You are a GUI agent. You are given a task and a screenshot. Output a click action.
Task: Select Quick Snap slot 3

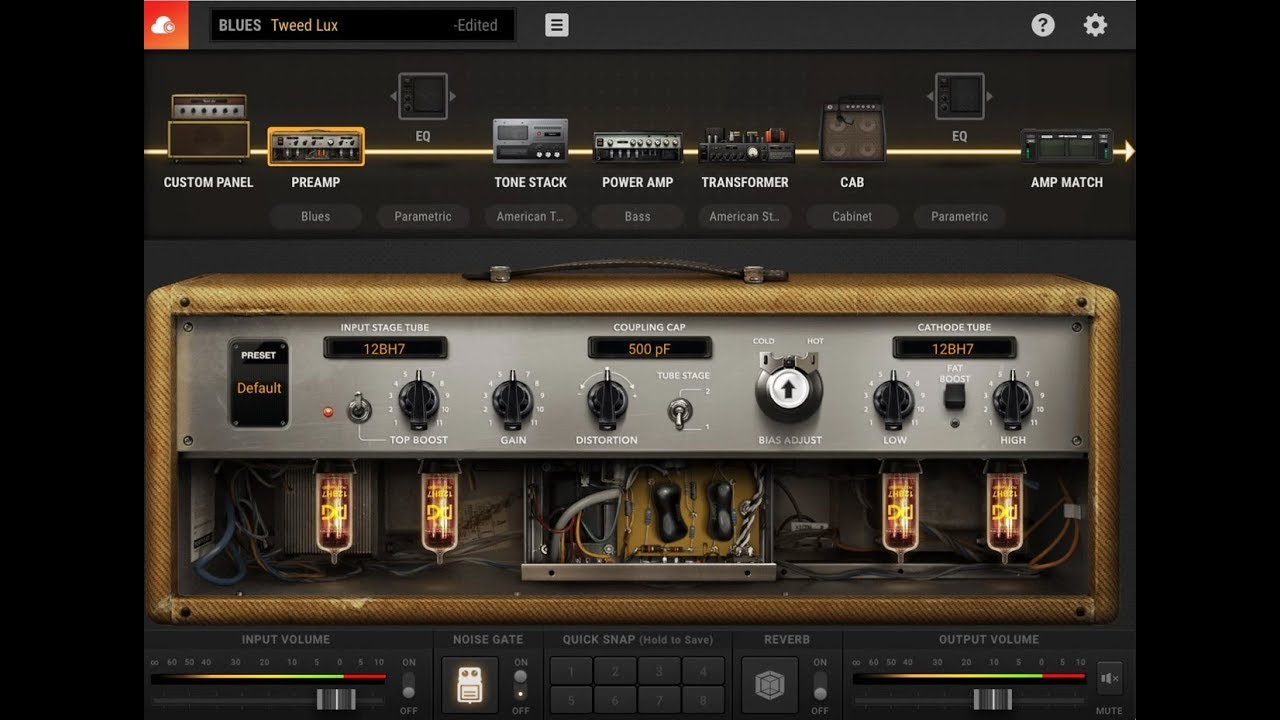point(659,671)
